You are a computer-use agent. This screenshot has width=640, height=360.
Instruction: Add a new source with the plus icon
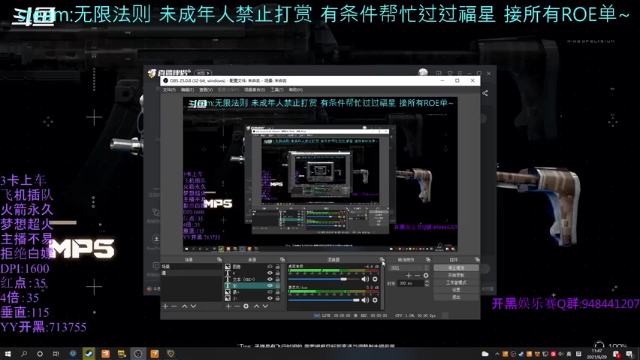click(228, 306)
